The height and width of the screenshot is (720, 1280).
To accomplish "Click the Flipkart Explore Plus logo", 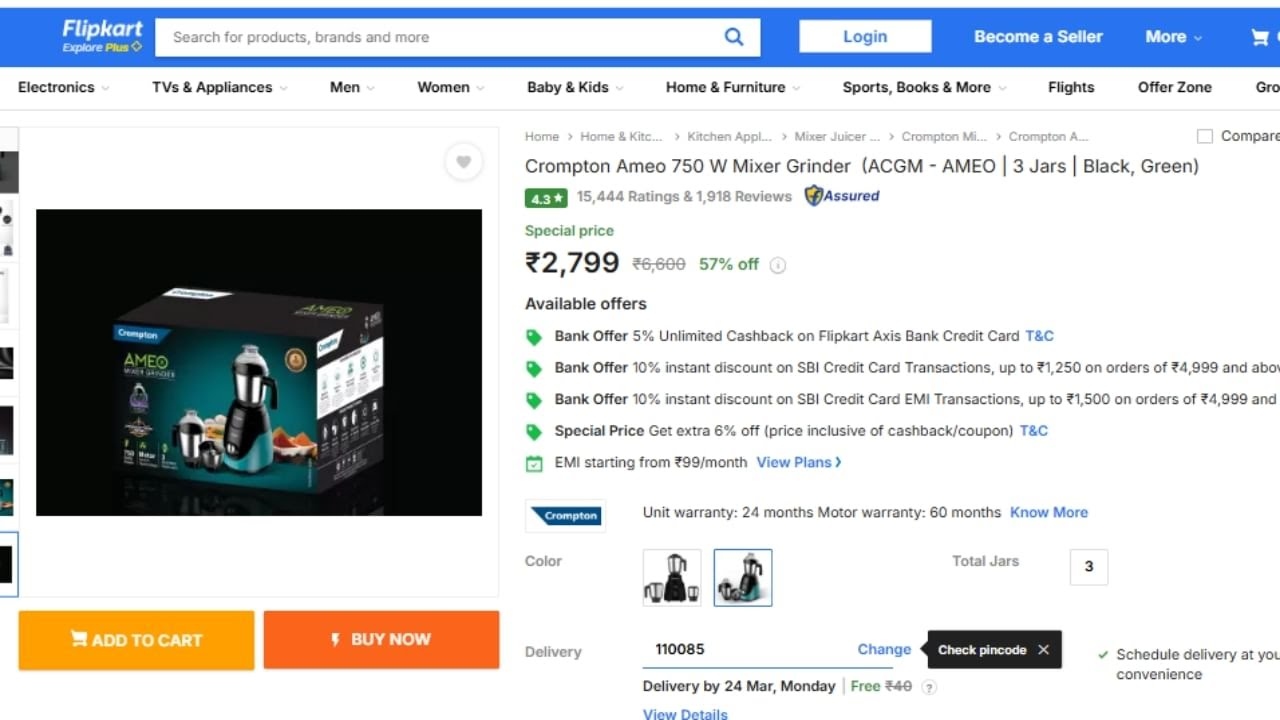I will pos(102,36).
